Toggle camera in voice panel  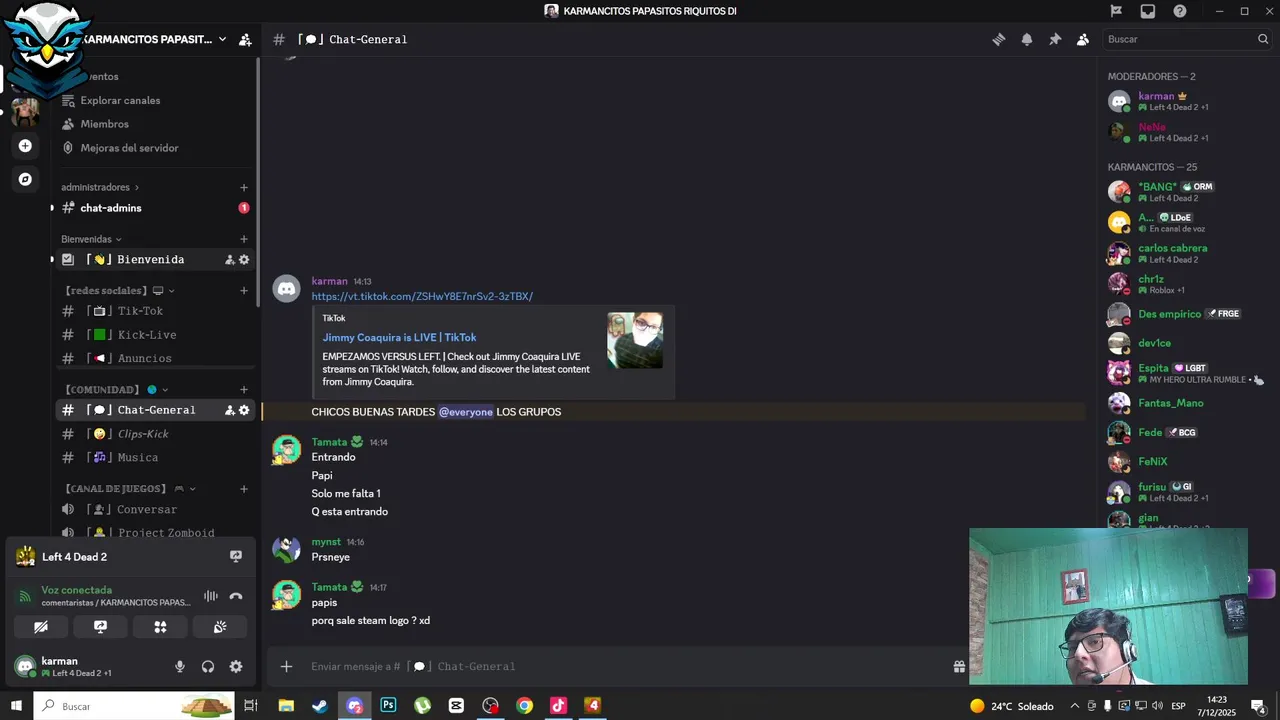click(41, 627)
